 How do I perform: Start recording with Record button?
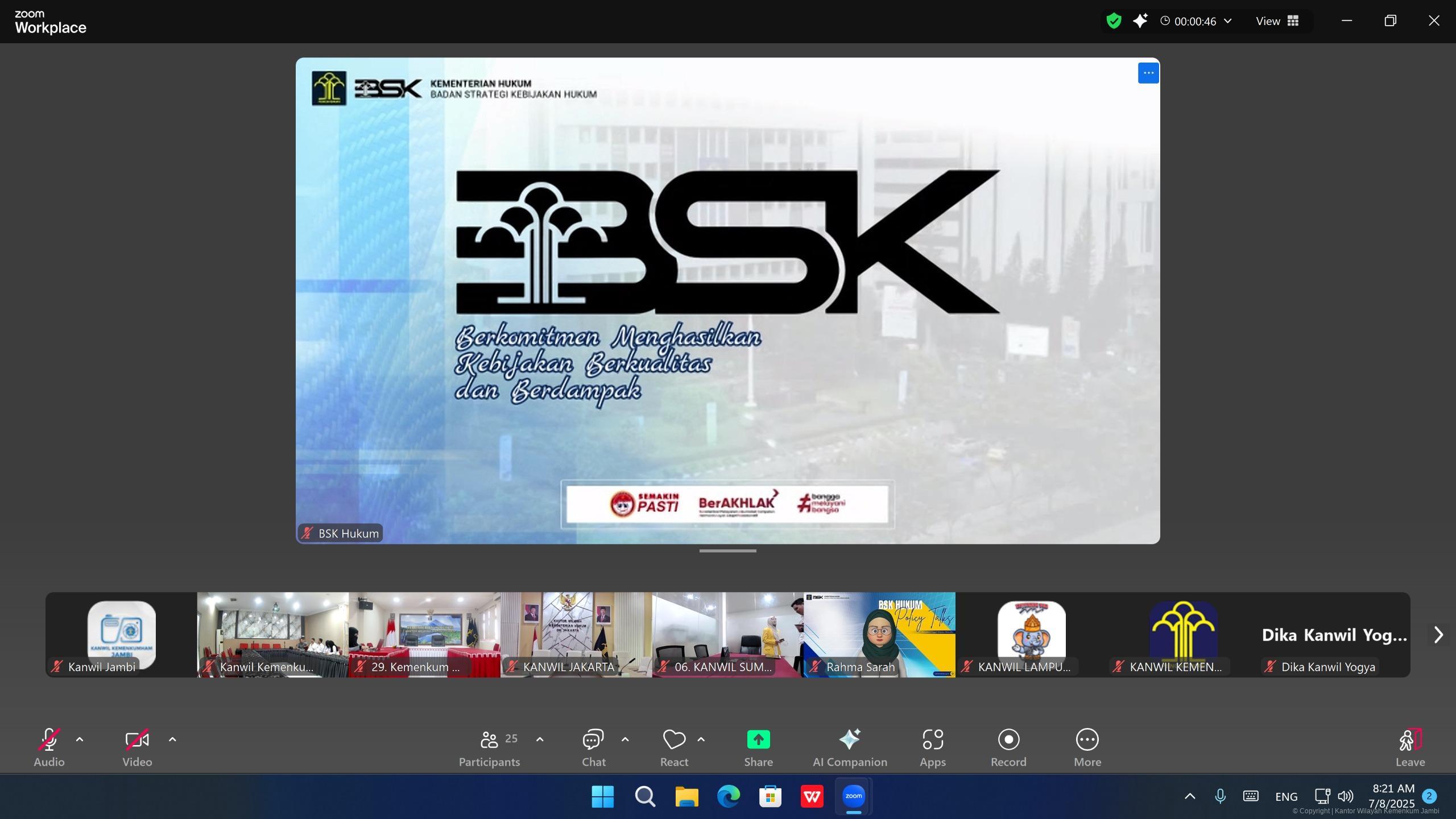[1008, 748]
